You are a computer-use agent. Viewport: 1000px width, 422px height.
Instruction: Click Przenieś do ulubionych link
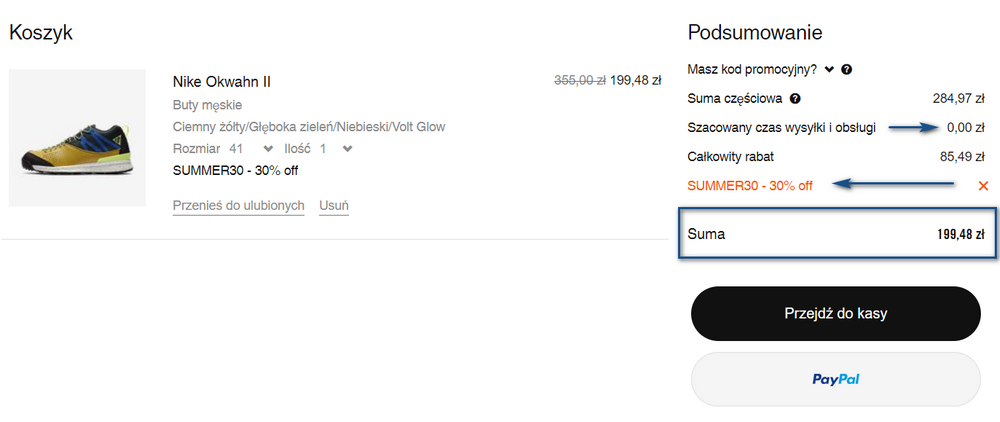[238, 206]
